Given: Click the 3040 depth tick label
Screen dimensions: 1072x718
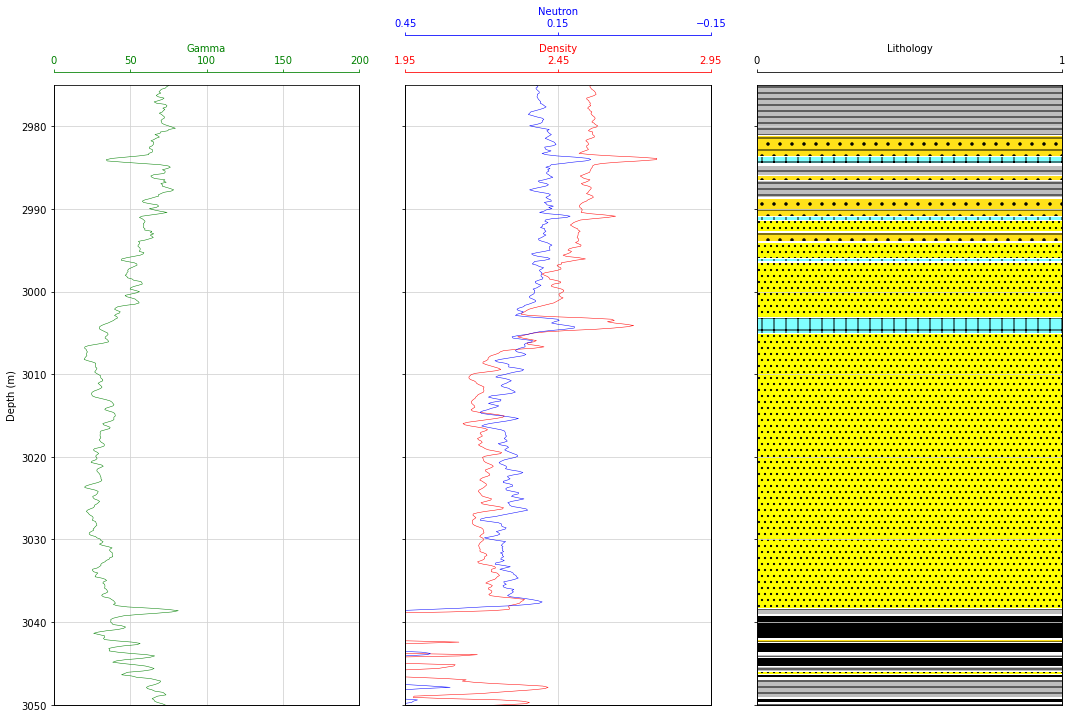Looking at the screenshot, I should 31,623.
